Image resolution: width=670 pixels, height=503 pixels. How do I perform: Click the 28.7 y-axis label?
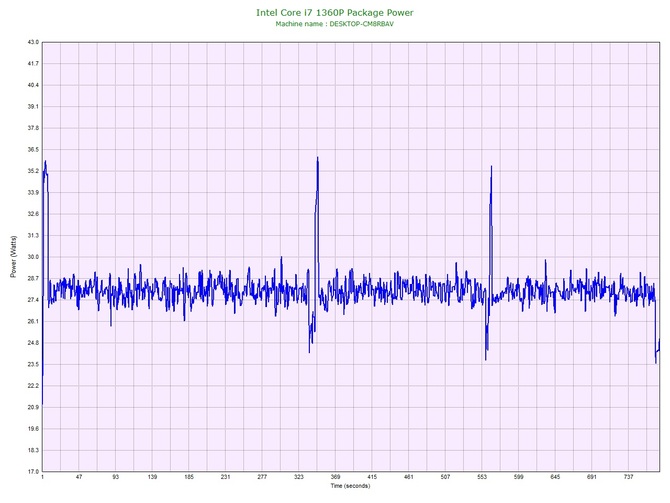pos(33,279)
